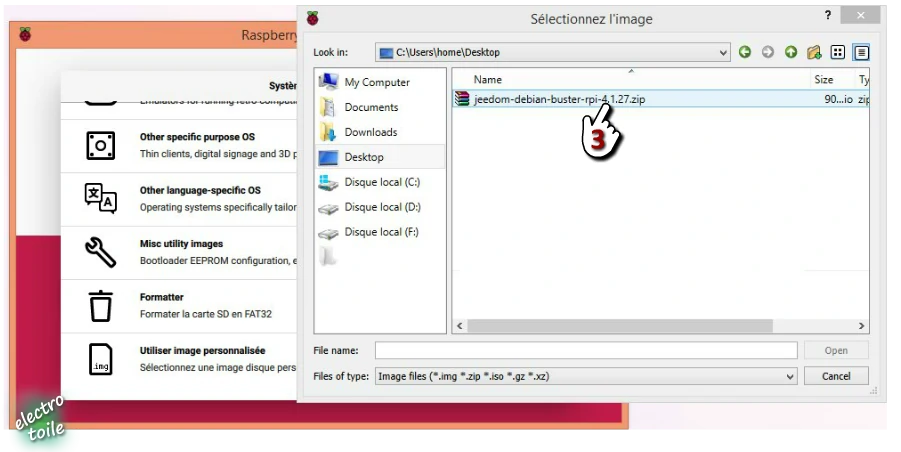901x452 pixels.
Task: Select Disque local (C:) in the sidebar
Action: [380, 182]
